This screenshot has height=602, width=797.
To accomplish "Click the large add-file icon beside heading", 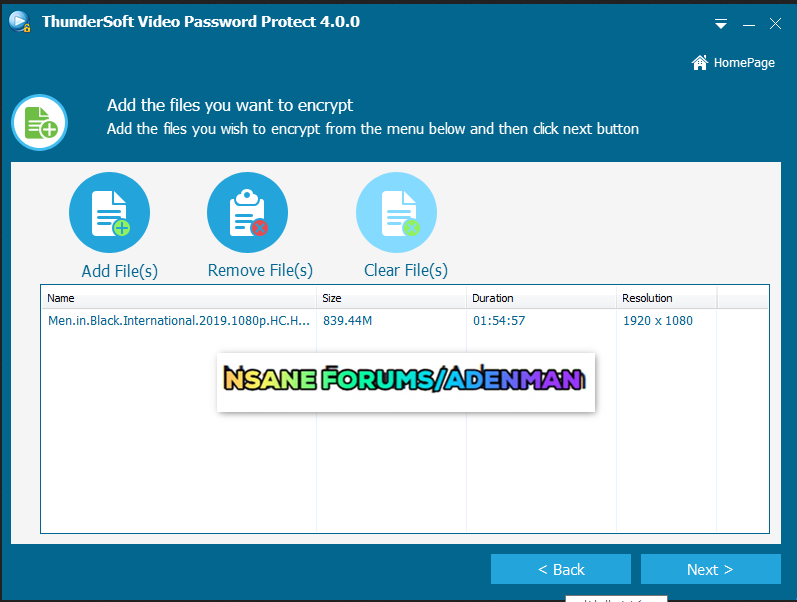I will (40, 123).
